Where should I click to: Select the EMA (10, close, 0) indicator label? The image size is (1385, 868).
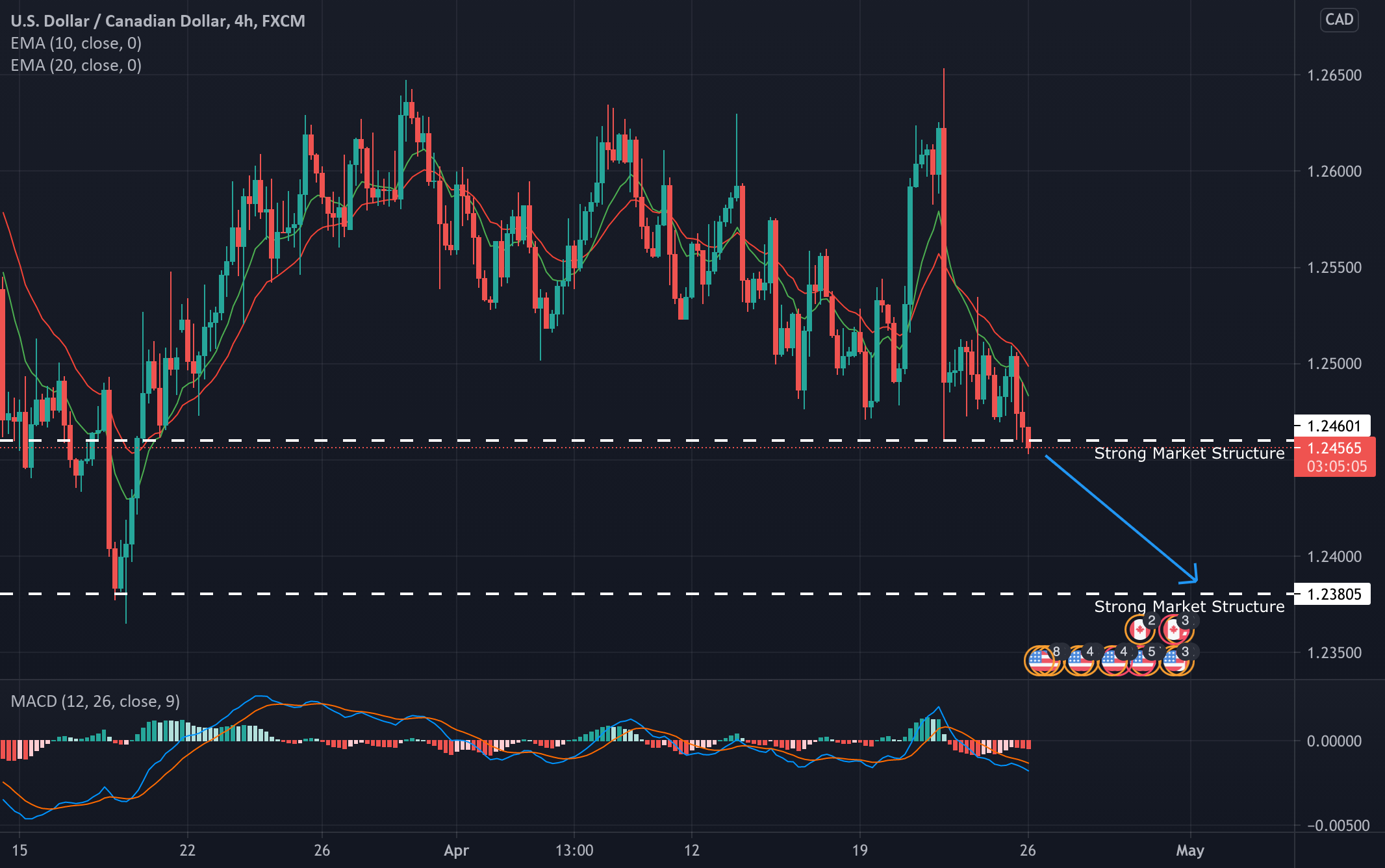76,43
